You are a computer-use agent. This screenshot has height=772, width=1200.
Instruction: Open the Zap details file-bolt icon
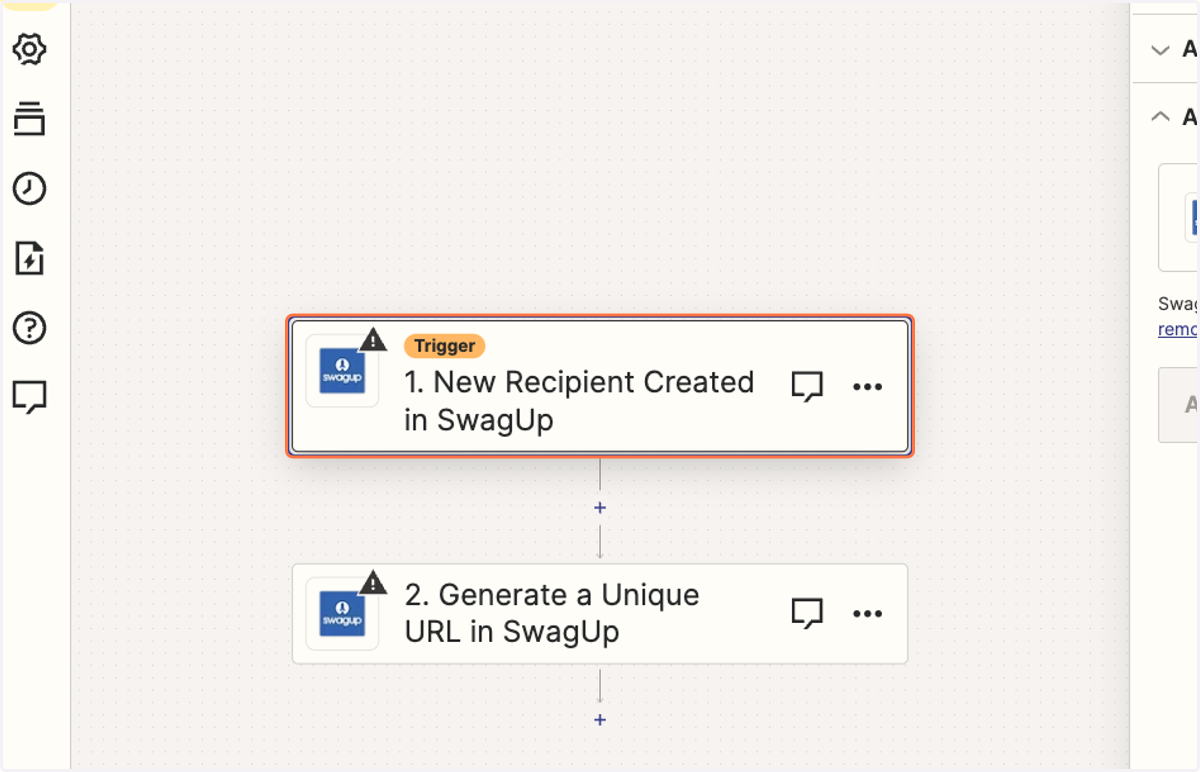[30, 258]
